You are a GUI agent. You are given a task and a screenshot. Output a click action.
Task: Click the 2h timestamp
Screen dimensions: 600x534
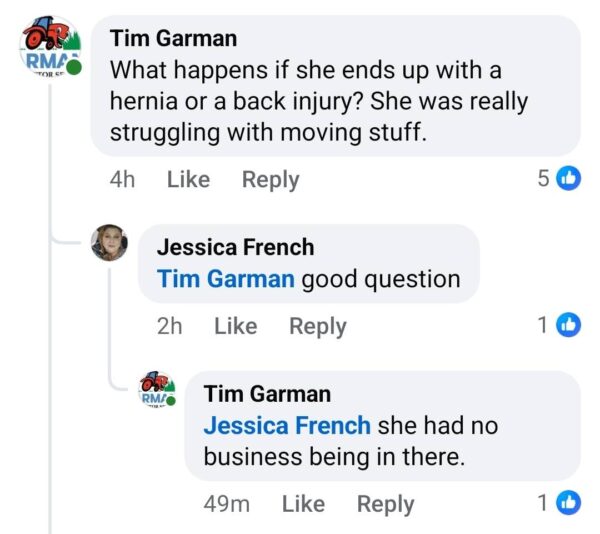(169, 326)
